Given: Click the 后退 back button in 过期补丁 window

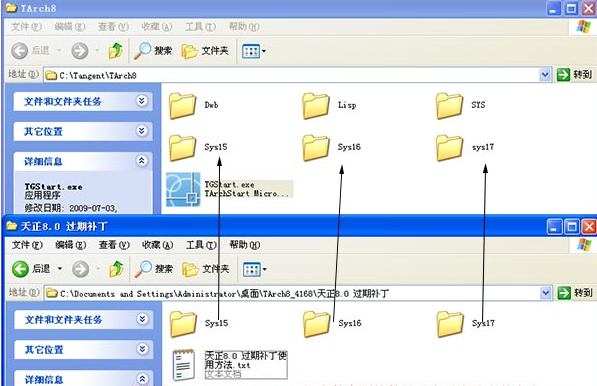Looking at the screenshot, I should 31,269.
